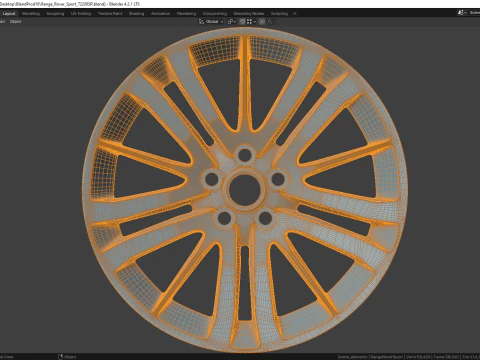Open proportional editing falloff menu

pyautogui.click(x=271, y=22)
